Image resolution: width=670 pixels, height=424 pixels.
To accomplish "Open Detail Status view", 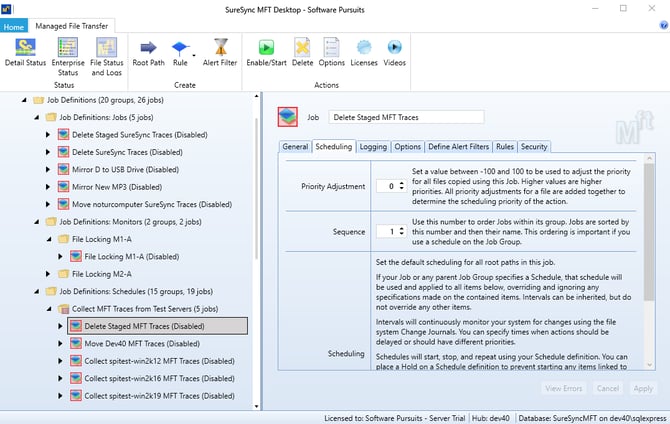I will pyautogui.click(x=25, y=52).
